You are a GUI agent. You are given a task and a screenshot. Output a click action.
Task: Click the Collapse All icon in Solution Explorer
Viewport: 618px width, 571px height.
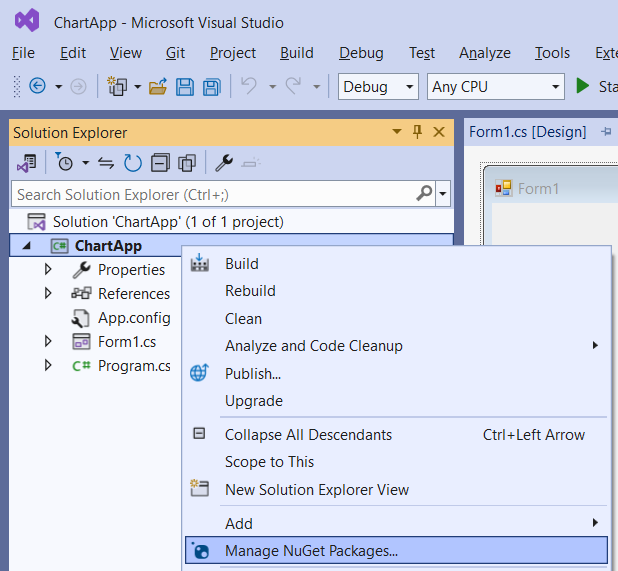pyautogui.click(x=160, y=163)
